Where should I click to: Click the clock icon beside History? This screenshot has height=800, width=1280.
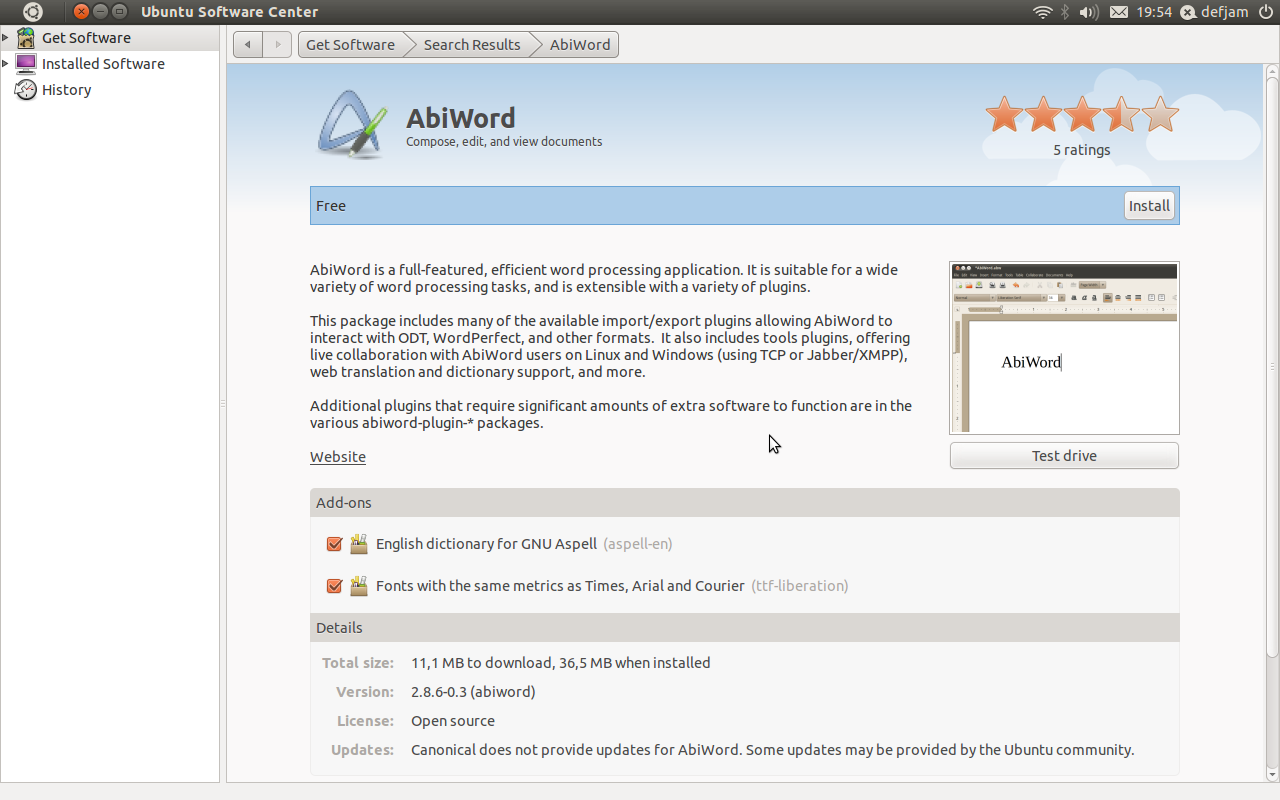[x=26, y=90]
